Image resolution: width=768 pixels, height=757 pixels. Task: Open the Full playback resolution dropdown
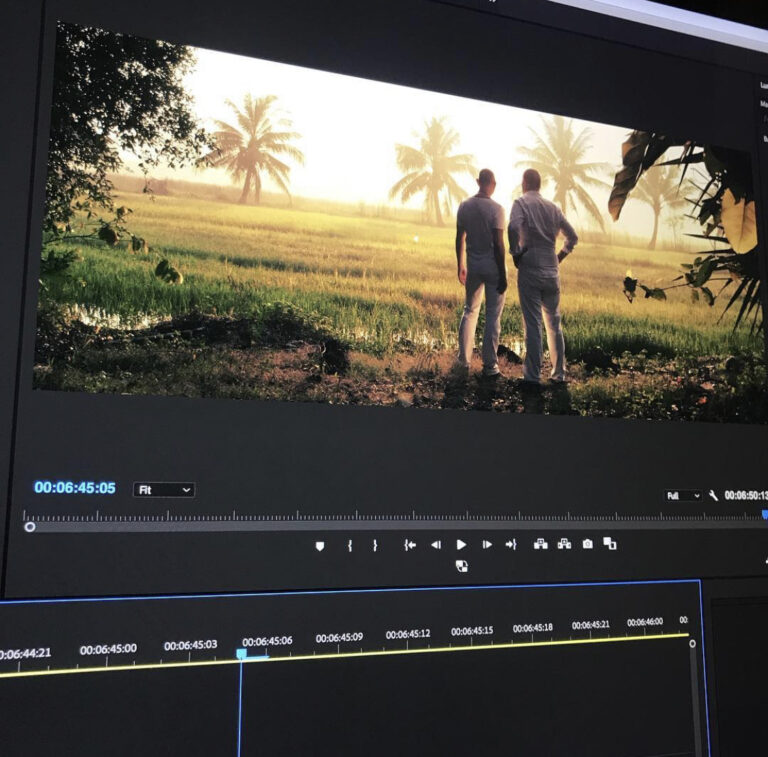tap(683, 496)
